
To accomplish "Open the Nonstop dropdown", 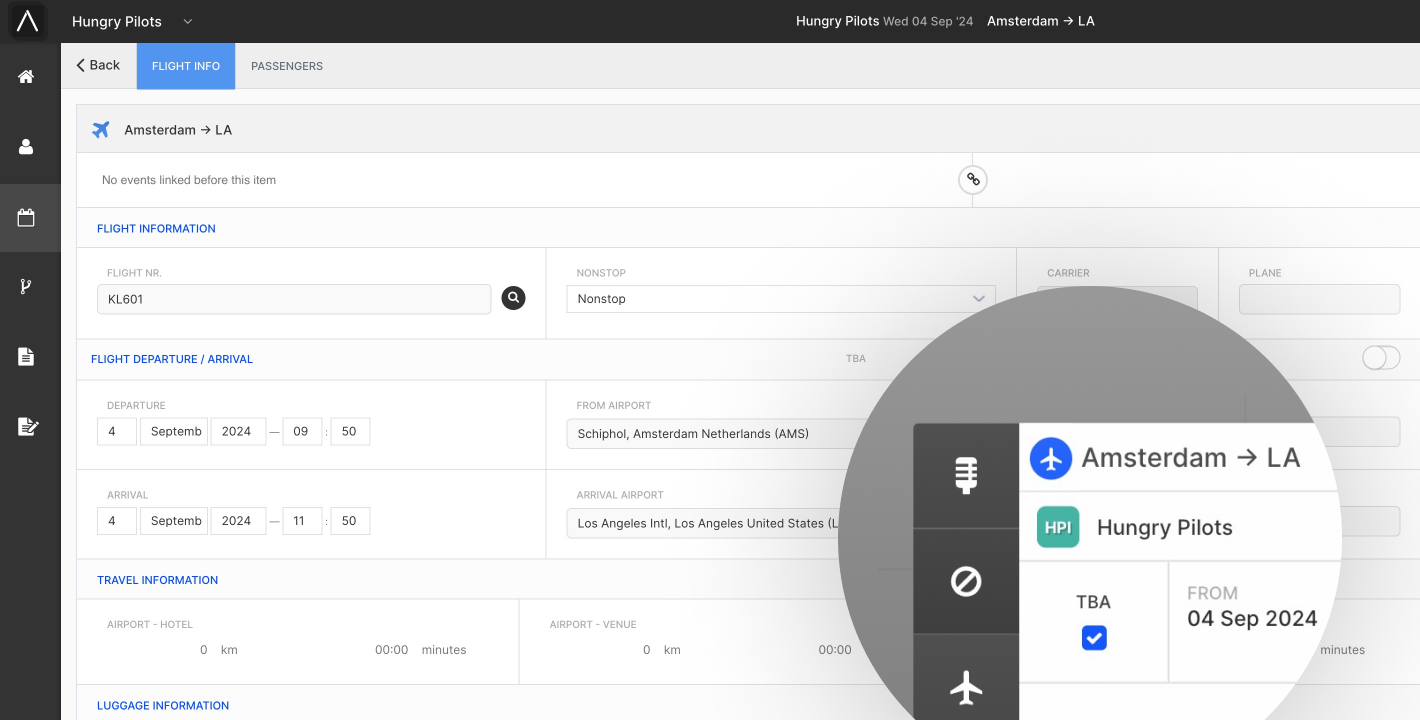I will coord(780,299).
